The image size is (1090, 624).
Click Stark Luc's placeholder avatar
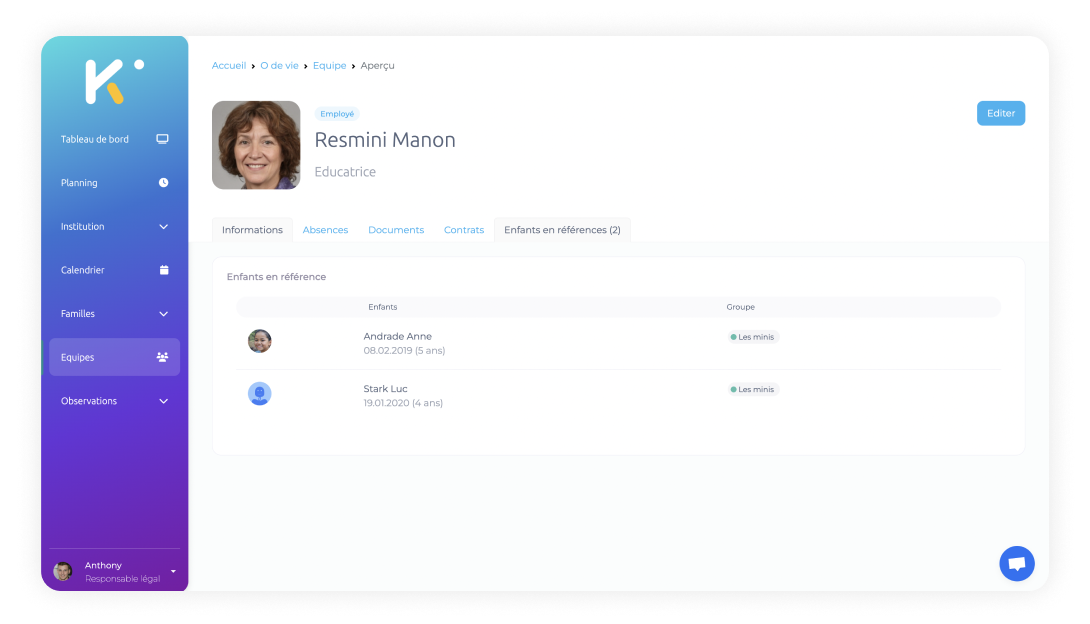point(259,394)
